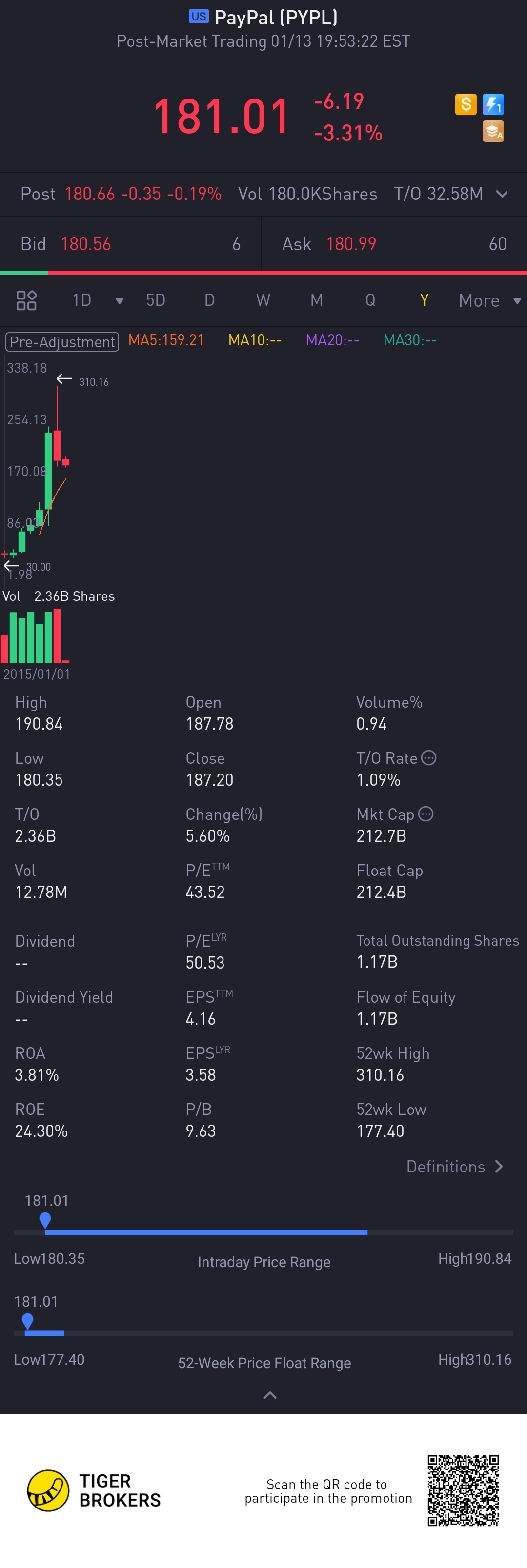Open the Definitions link
This screenshot has height=1568, width=527.
454,1166
